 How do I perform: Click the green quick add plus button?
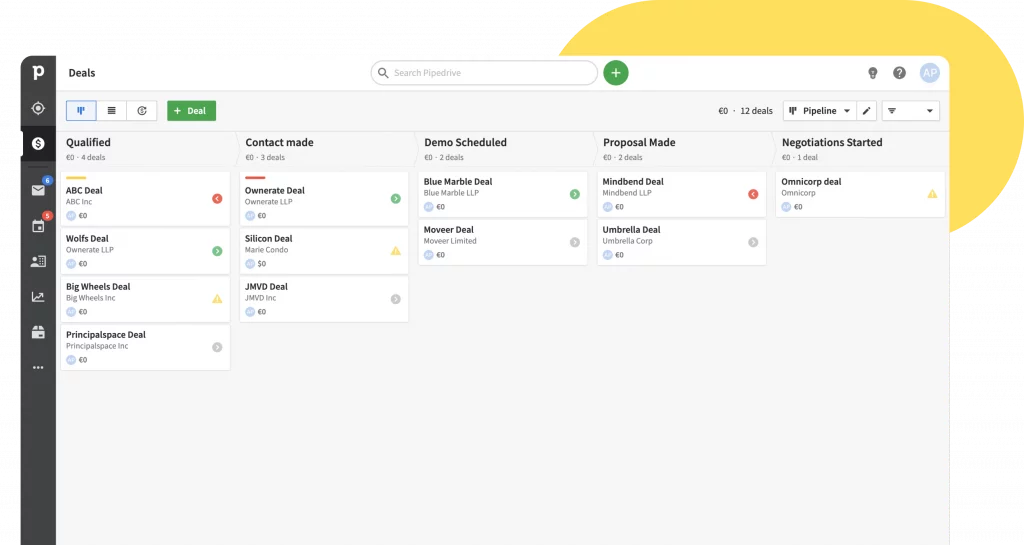(x=615, y=72)
